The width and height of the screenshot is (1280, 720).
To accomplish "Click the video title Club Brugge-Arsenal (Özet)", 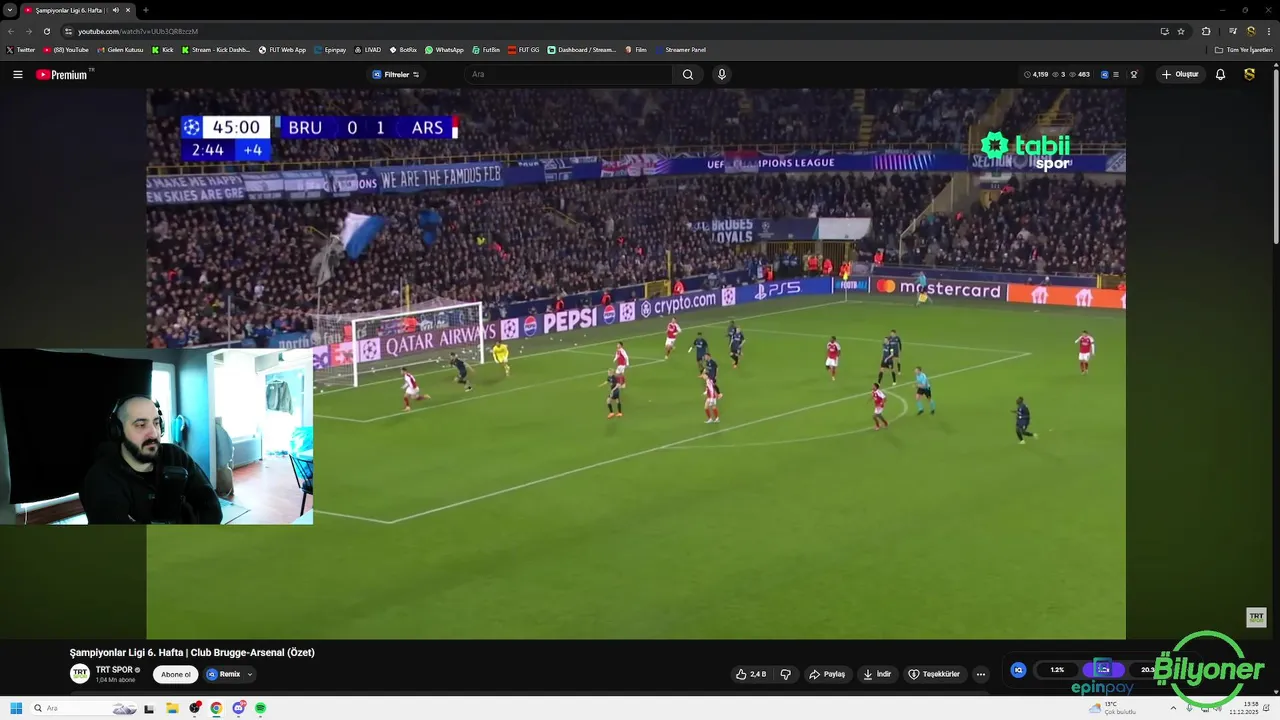I will coord(192,652).
